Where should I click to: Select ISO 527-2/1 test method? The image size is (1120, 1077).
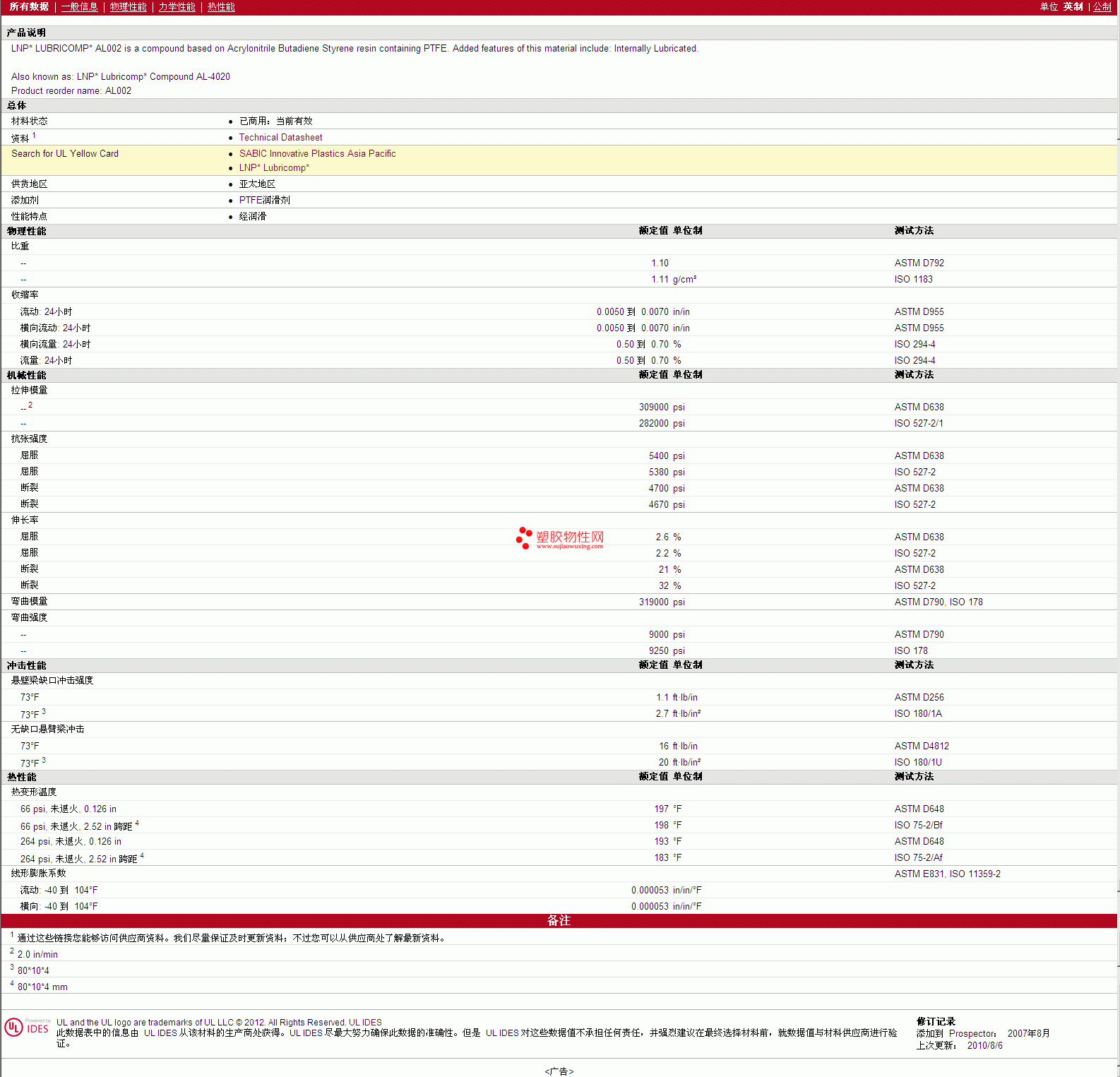coord(919,424)
